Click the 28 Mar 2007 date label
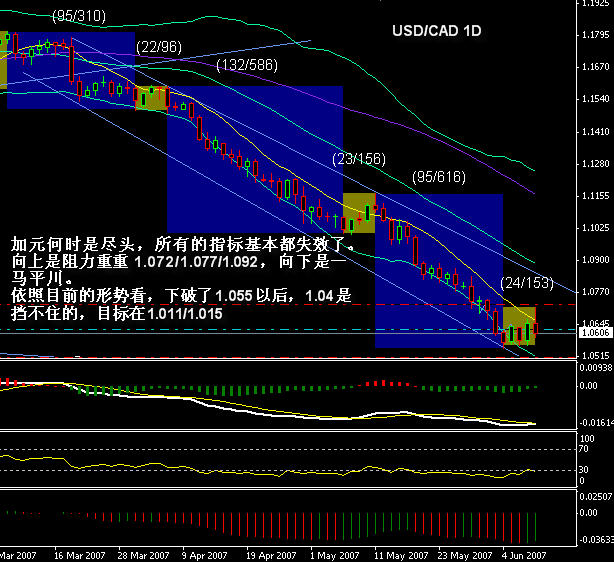Image resolution: width=614 pixels, height=562 pixels. 143,556
